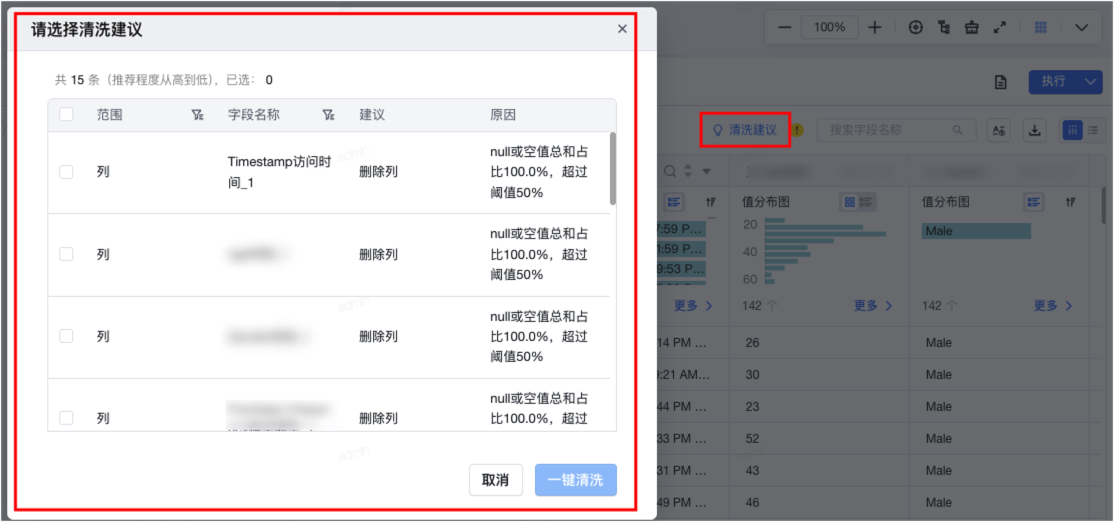Open the dropdown arrow next to 执行
Viewport: 1114px width, 522px height.
pos(1091,82)
